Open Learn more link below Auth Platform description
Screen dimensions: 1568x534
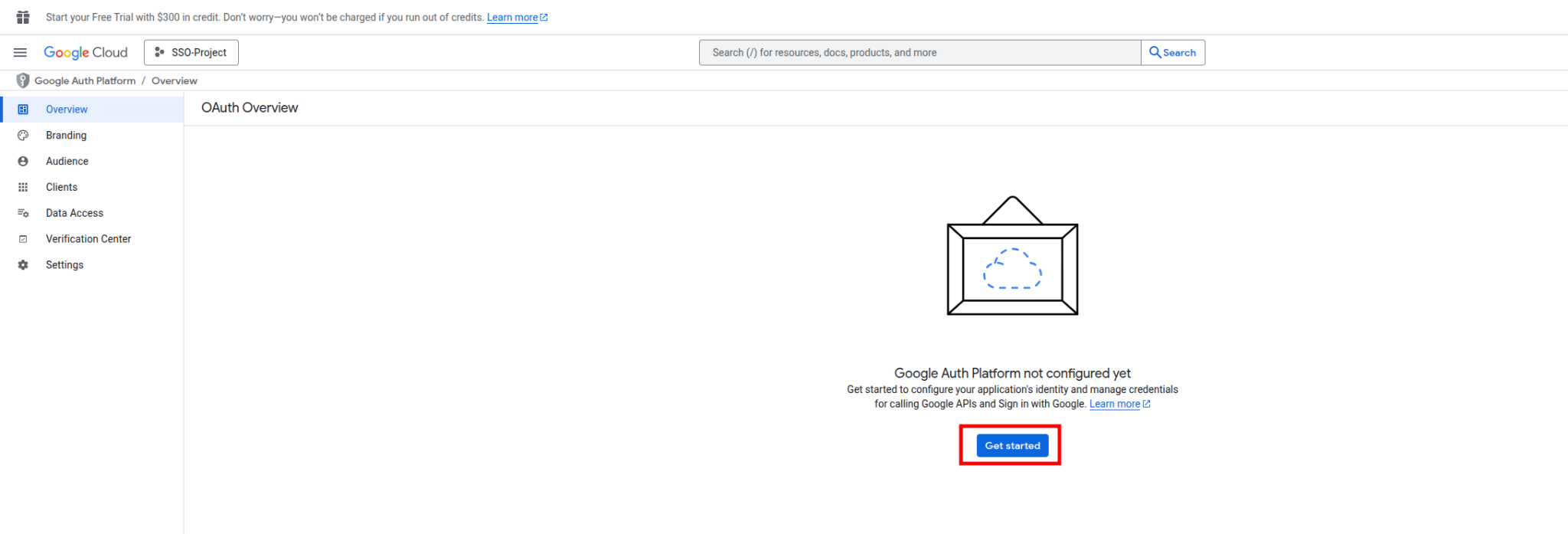click(1119, 405)
